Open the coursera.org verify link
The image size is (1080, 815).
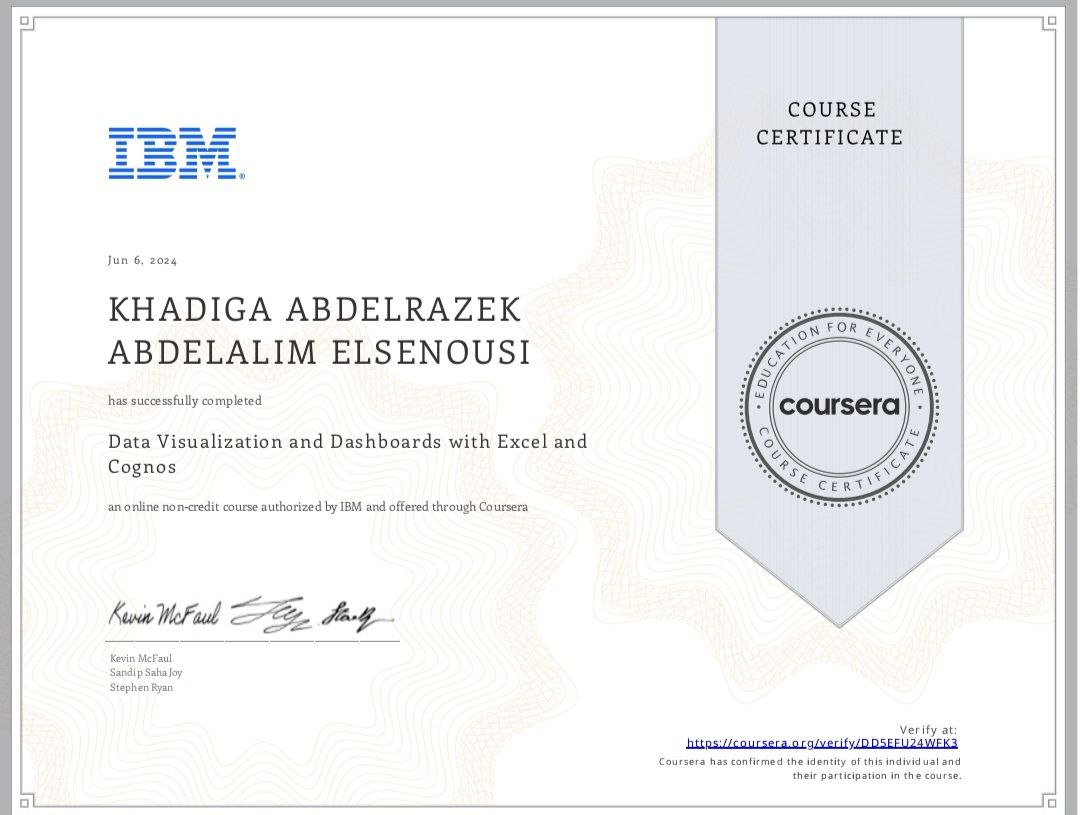click(822, 743)
